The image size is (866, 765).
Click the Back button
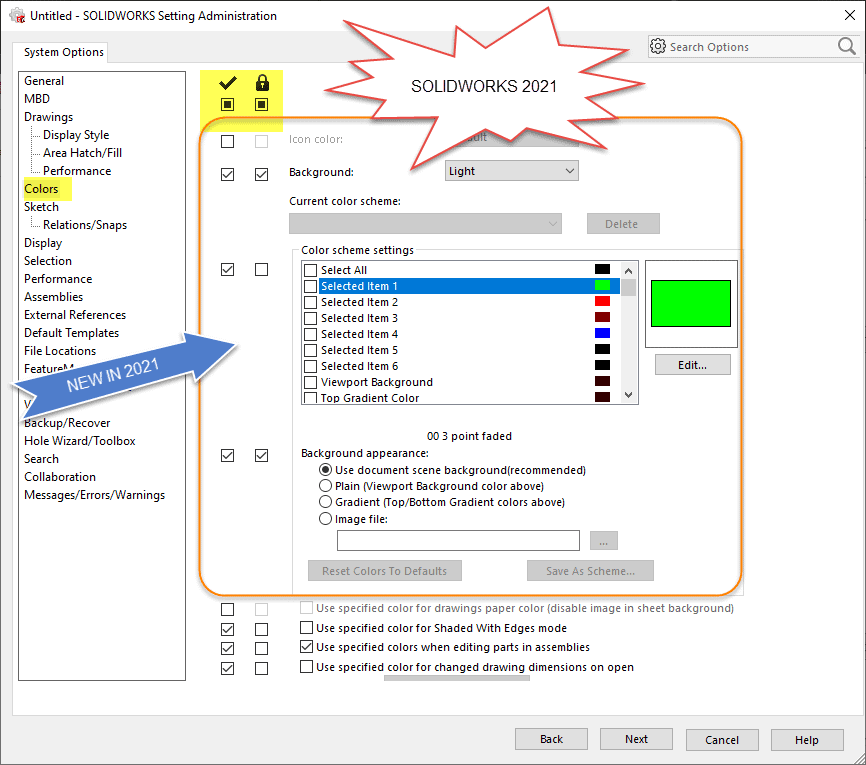551,739
